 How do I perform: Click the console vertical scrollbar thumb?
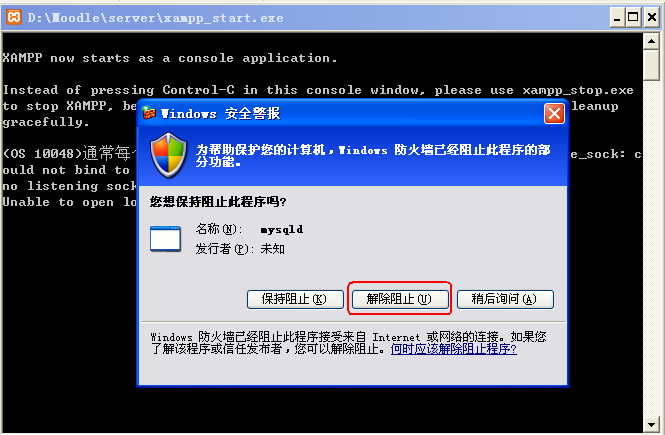(x=651, y=65)
